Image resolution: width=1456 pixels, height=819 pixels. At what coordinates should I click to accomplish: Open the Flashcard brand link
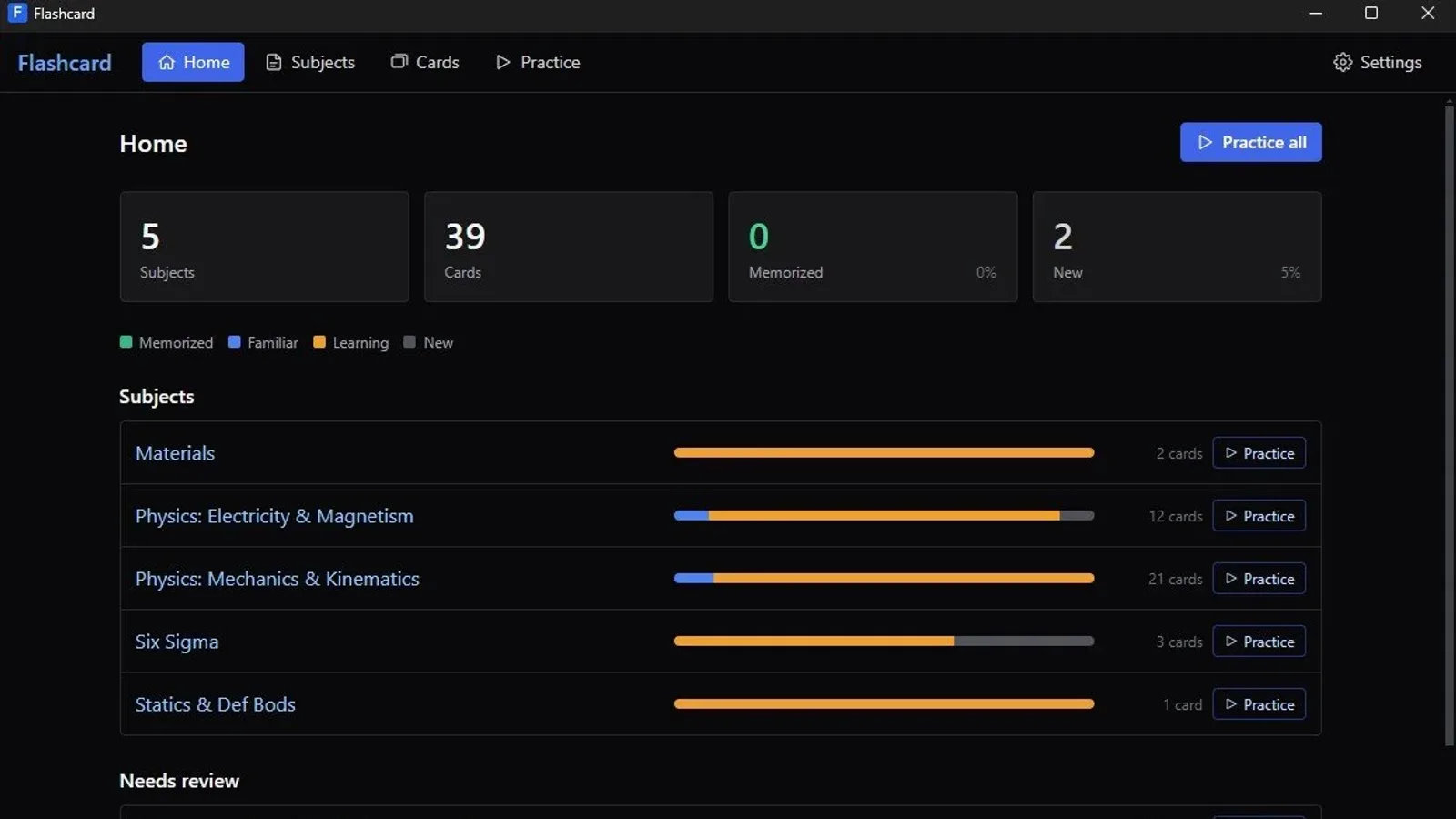[x=65, y=63]
